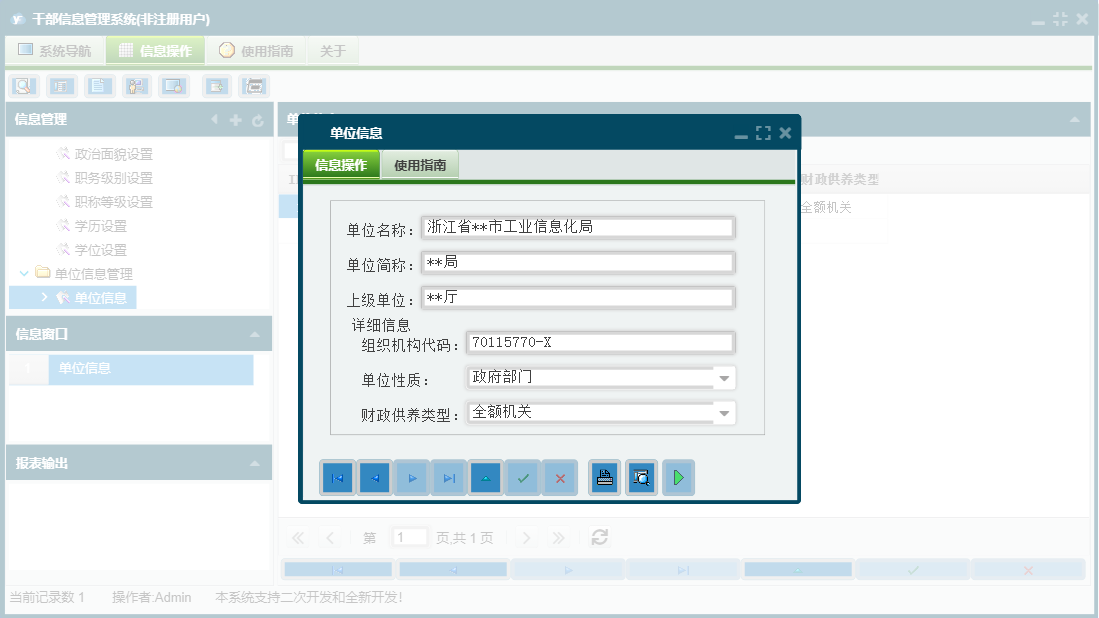This screenshot has height=618, width=1099.
Task: Open the 系统导航 menu
Action: (55, 48)
